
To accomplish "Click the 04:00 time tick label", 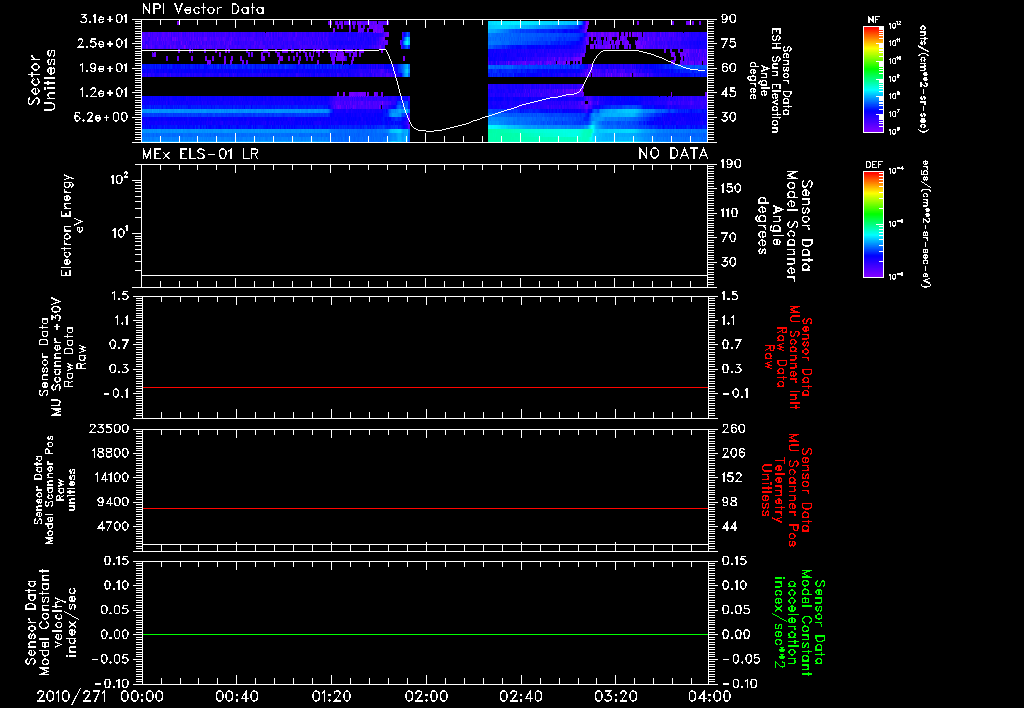I will [710, 696].
